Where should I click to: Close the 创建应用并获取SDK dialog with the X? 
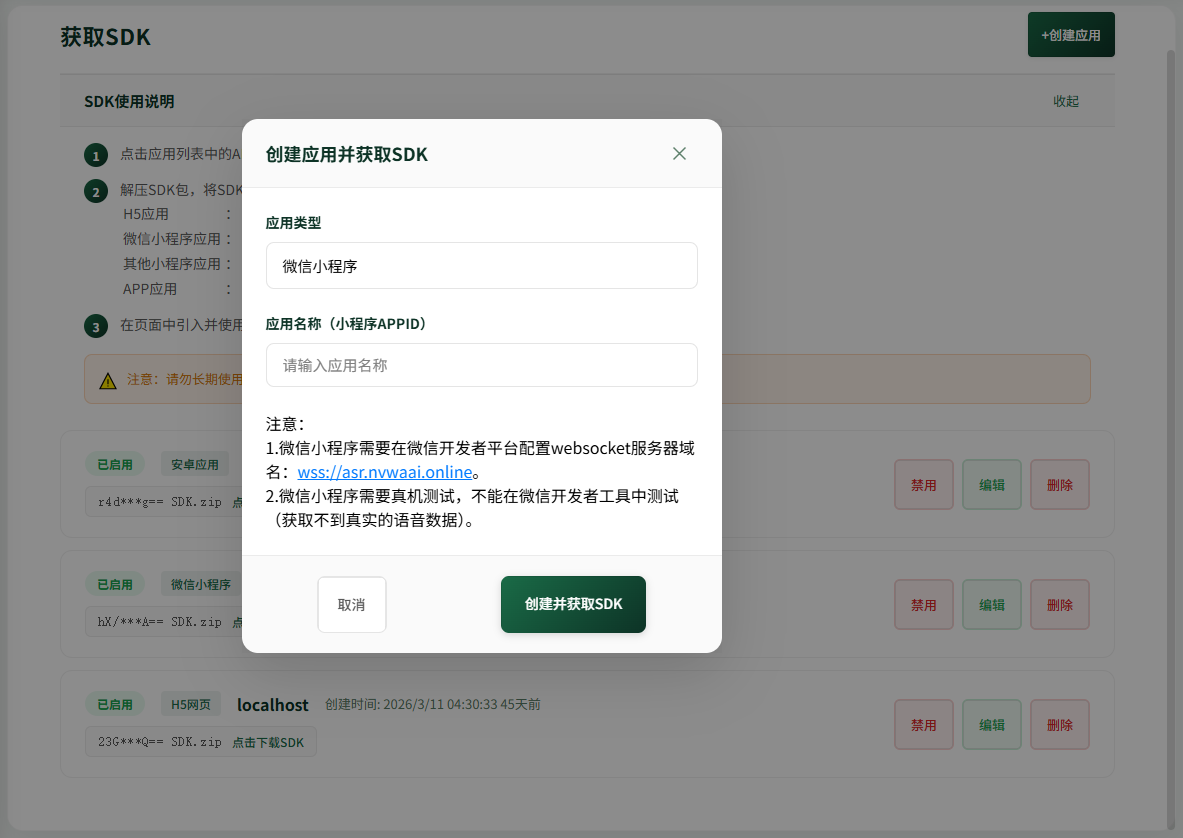click(x=679, y=154)
